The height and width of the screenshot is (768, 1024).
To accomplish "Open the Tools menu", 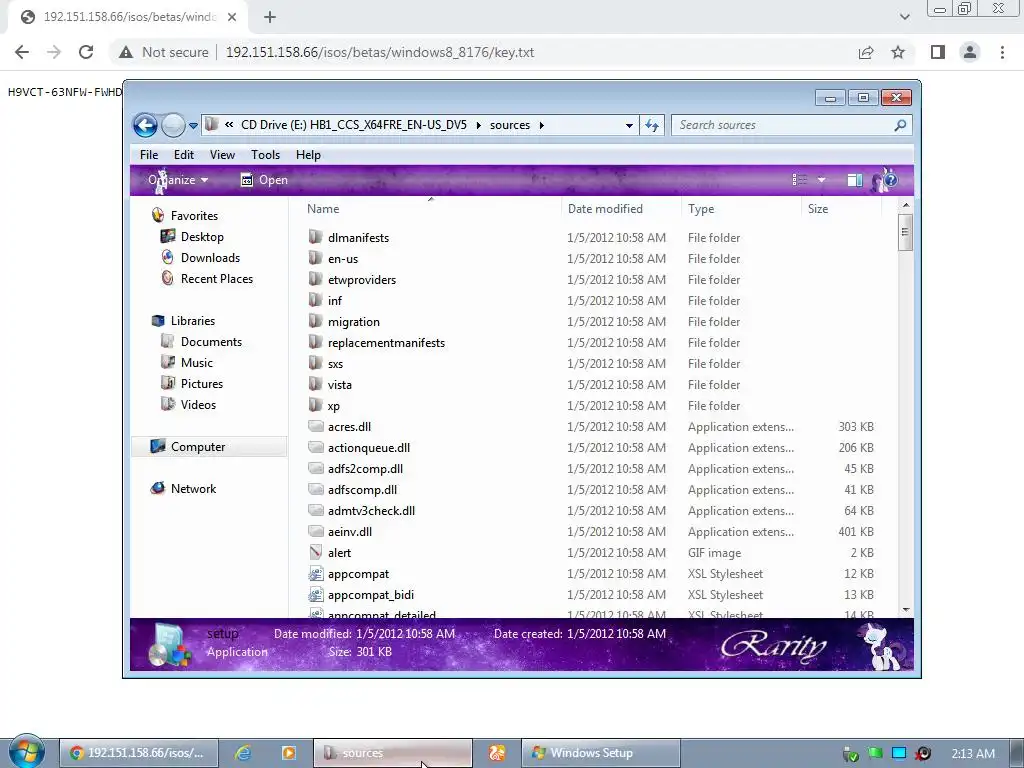I will pyautogui.click(x=265, y=155).
